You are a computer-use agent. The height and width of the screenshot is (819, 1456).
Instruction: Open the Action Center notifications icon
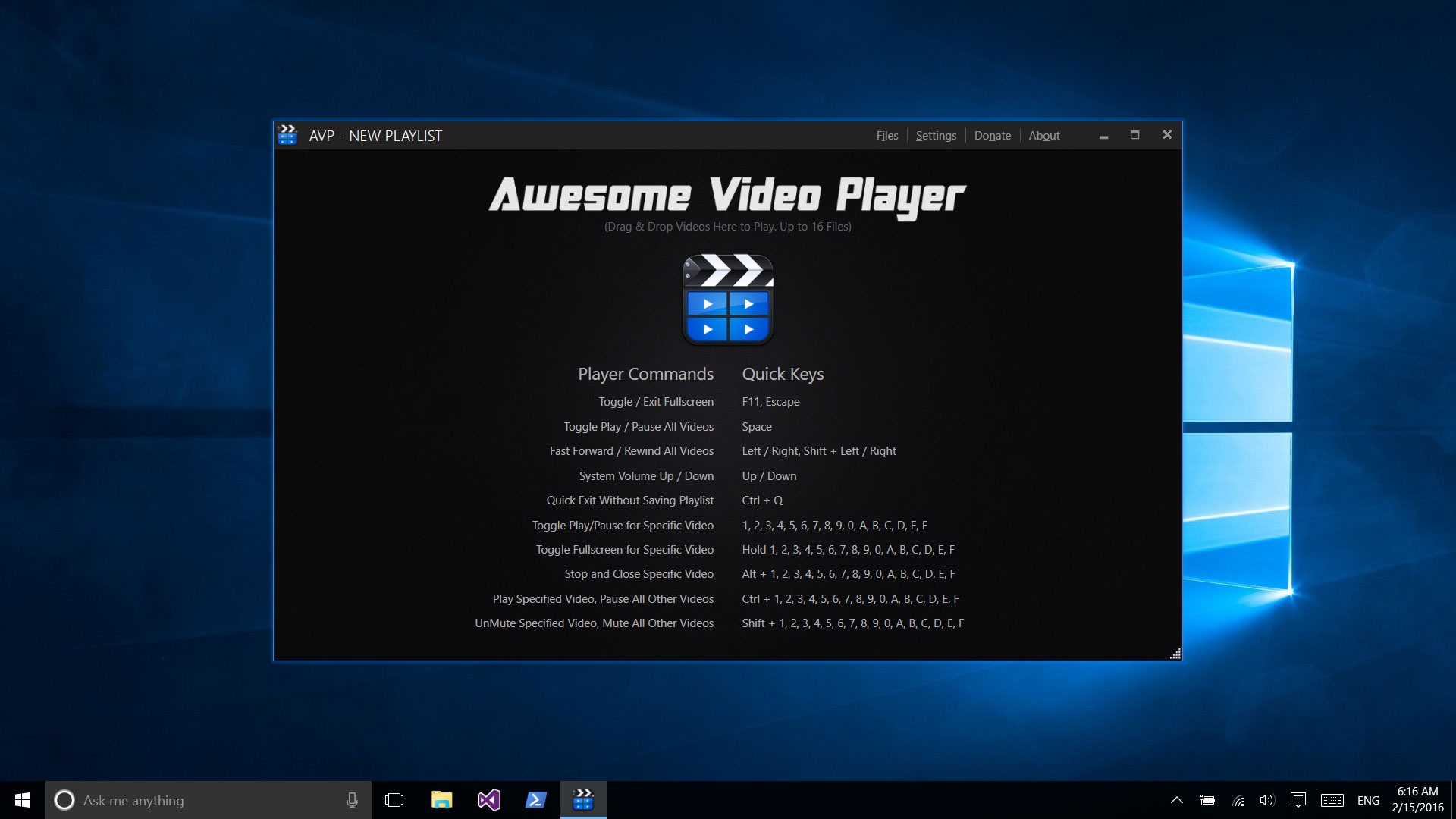[x=1298, y=800]
